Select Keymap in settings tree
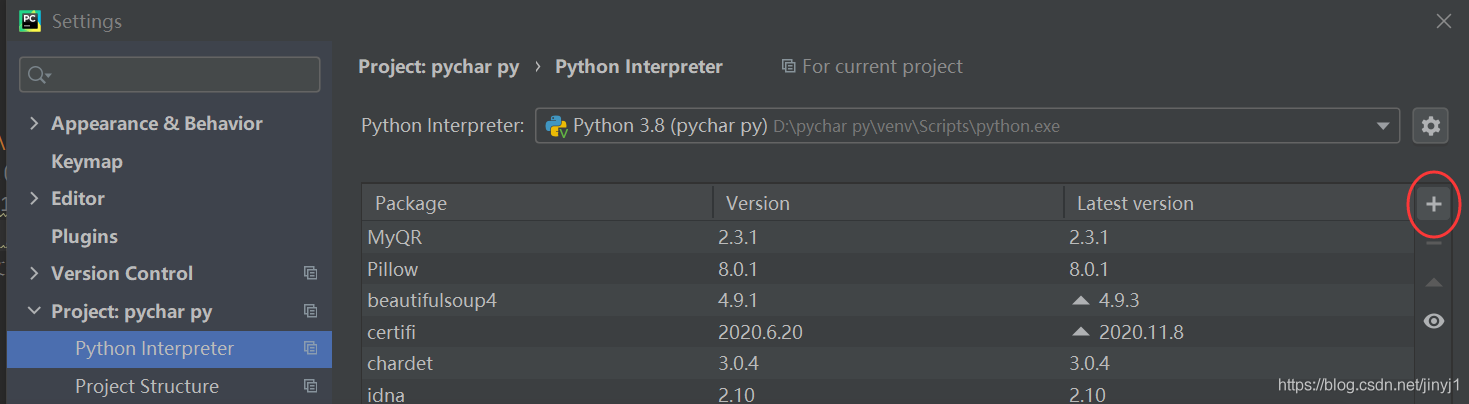This screenshot has width=1469, height=404. click(x=87, y=161)
